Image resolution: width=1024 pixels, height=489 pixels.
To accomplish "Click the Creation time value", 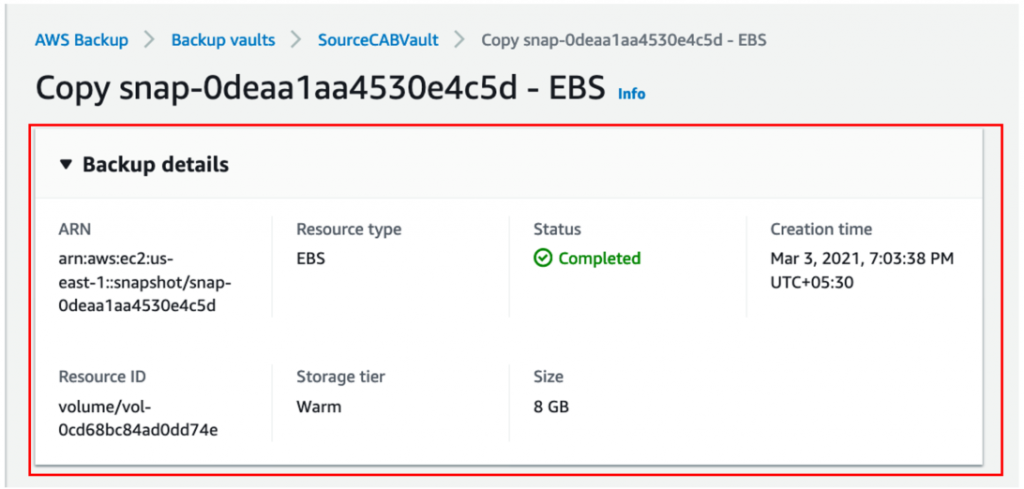I will click(x=862, y=270).
